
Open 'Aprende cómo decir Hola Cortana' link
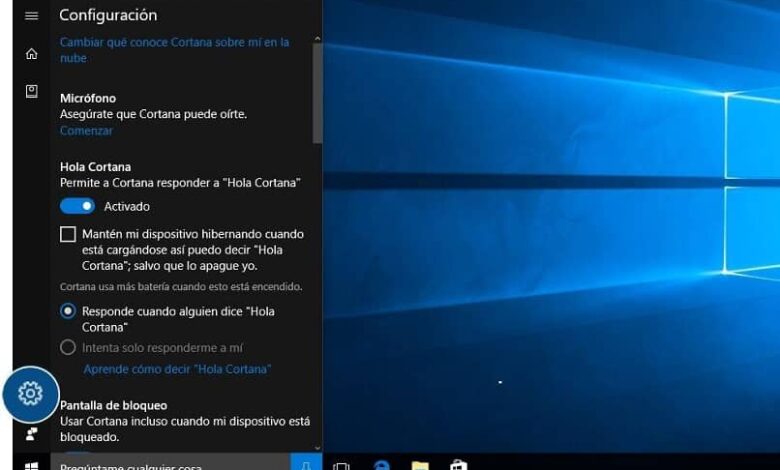[x=177, y=369]
